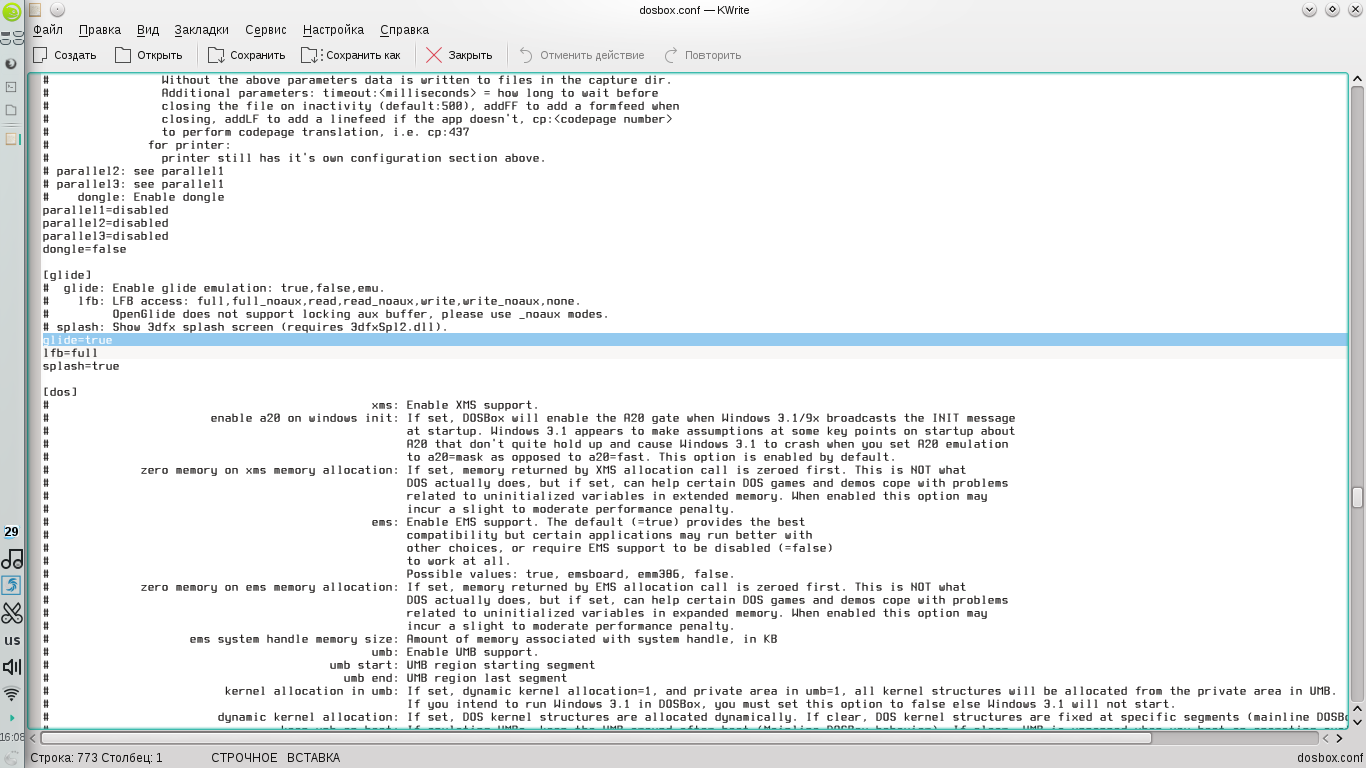Open the Сервис menu
Screen dimensions: 1366x768
[265, 30]
